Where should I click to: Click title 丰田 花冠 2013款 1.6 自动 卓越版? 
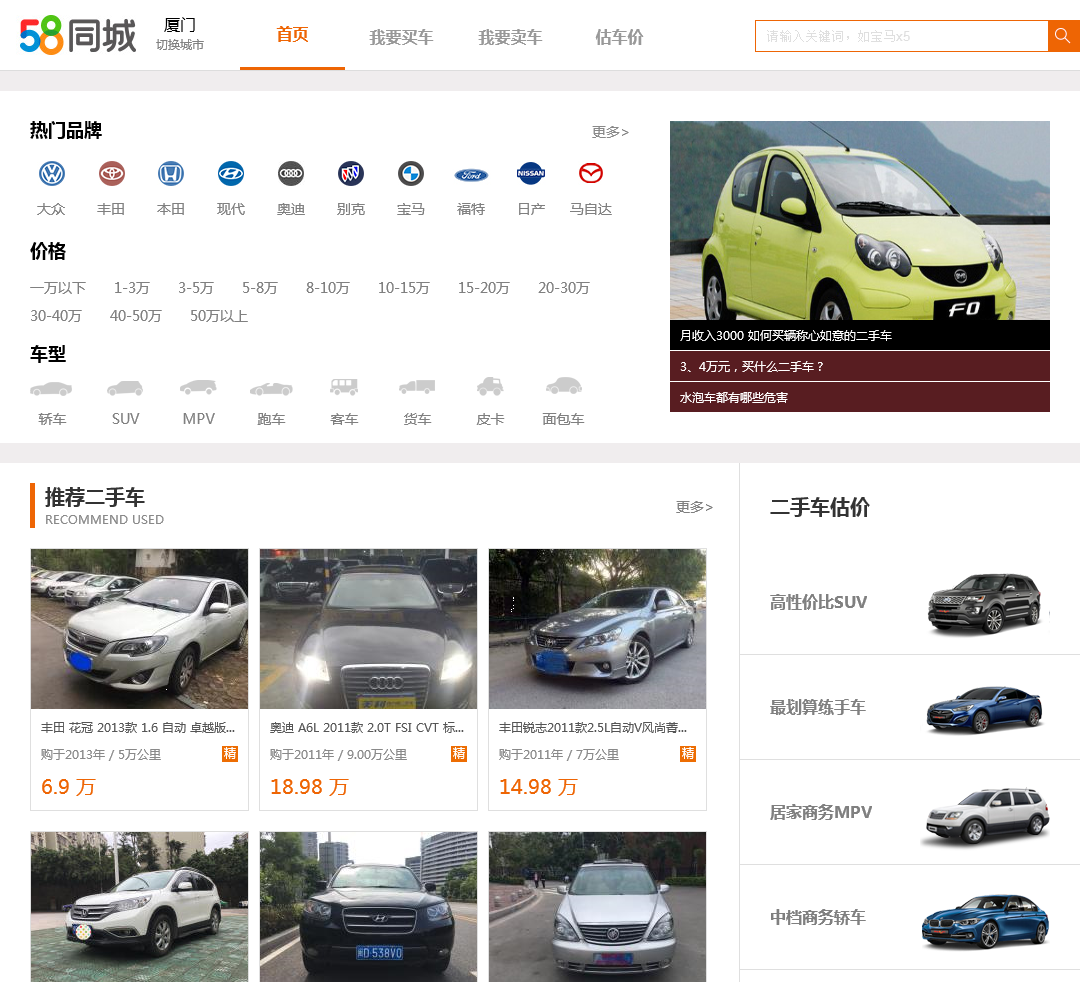138,728
